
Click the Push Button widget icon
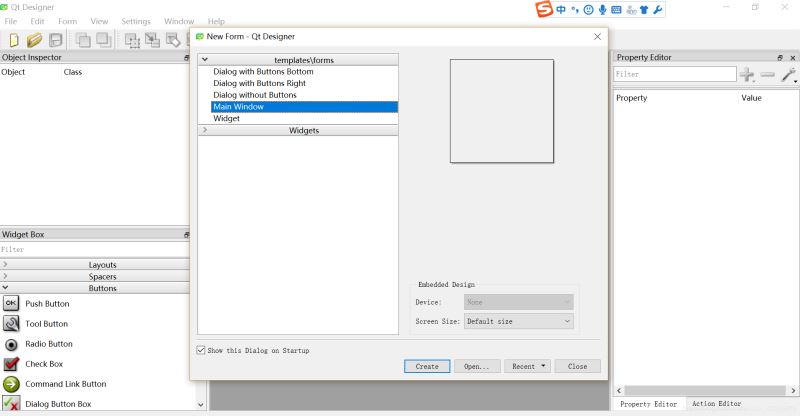[11, 303]
